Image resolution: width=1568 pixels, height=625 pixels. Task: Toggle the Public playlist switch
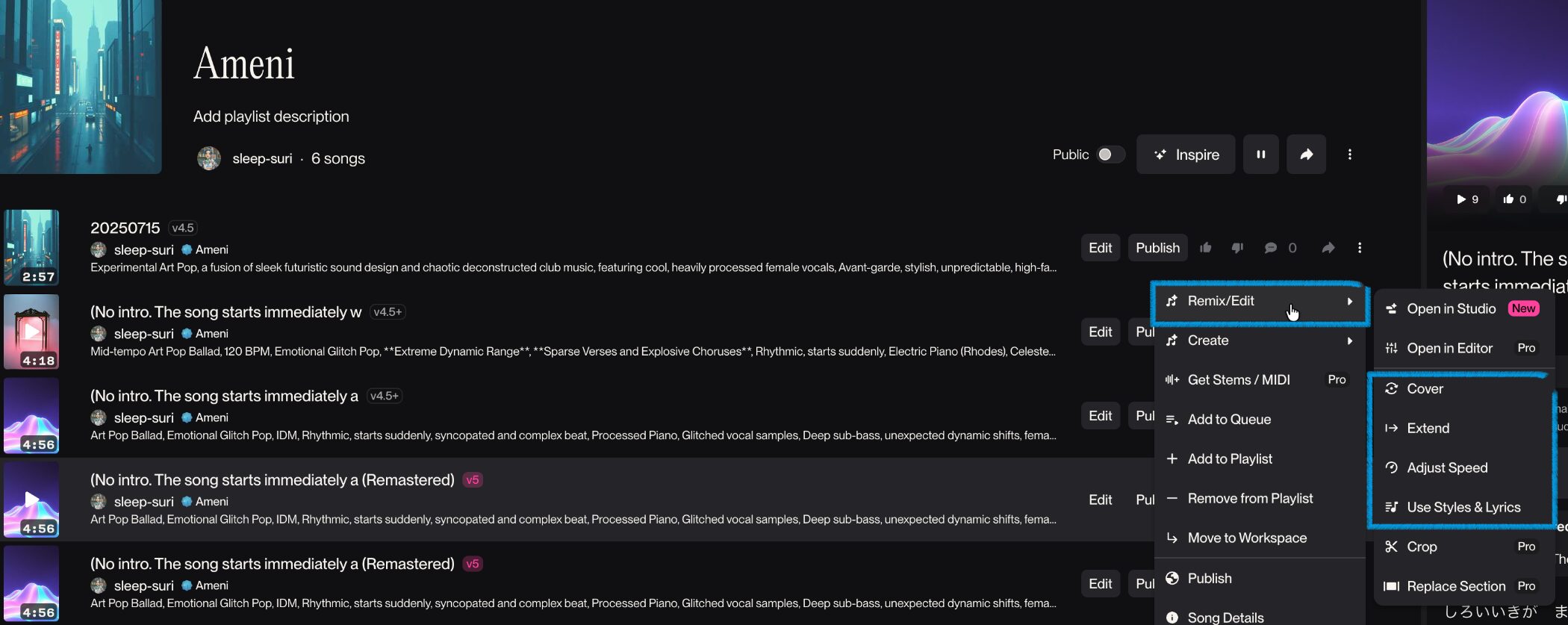pyautogui.click(x=1110, y=155)
